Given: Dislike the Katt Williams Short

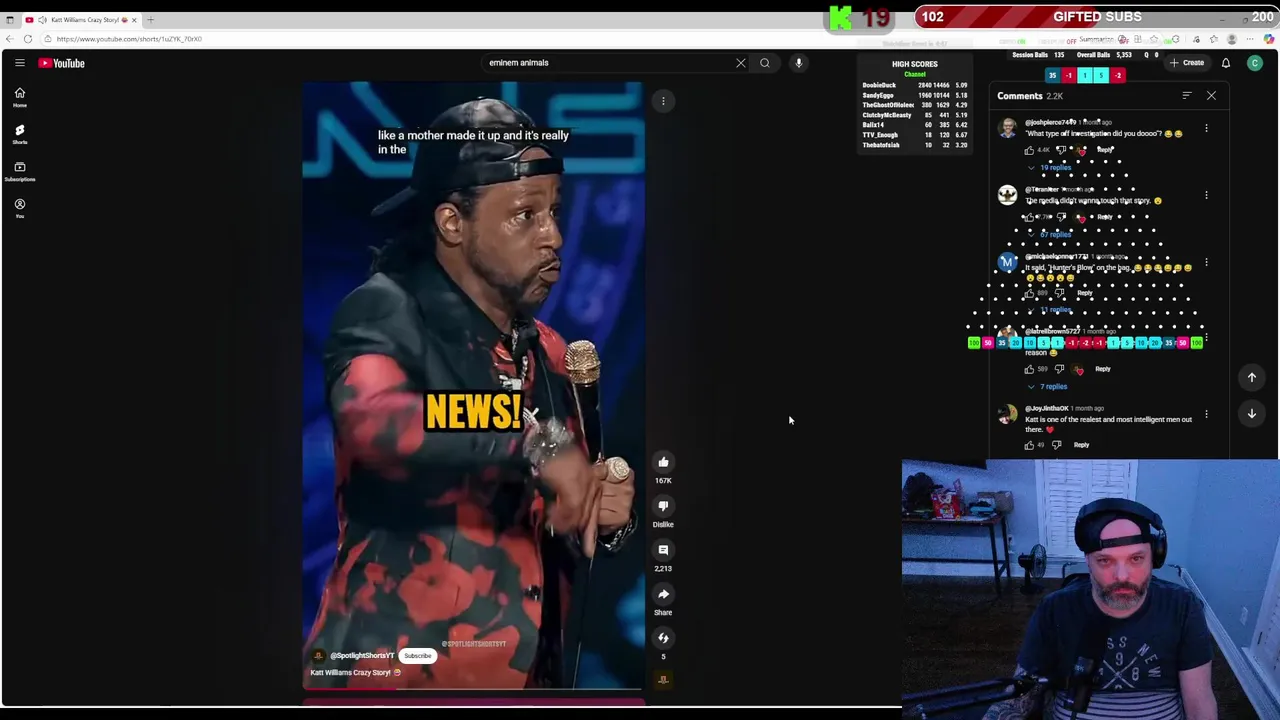Looking at the screenshot, I should [663, 506].
